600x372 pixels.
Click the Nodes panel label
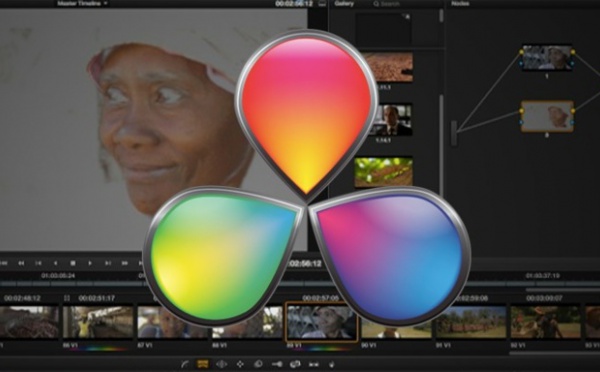[460, 3]
